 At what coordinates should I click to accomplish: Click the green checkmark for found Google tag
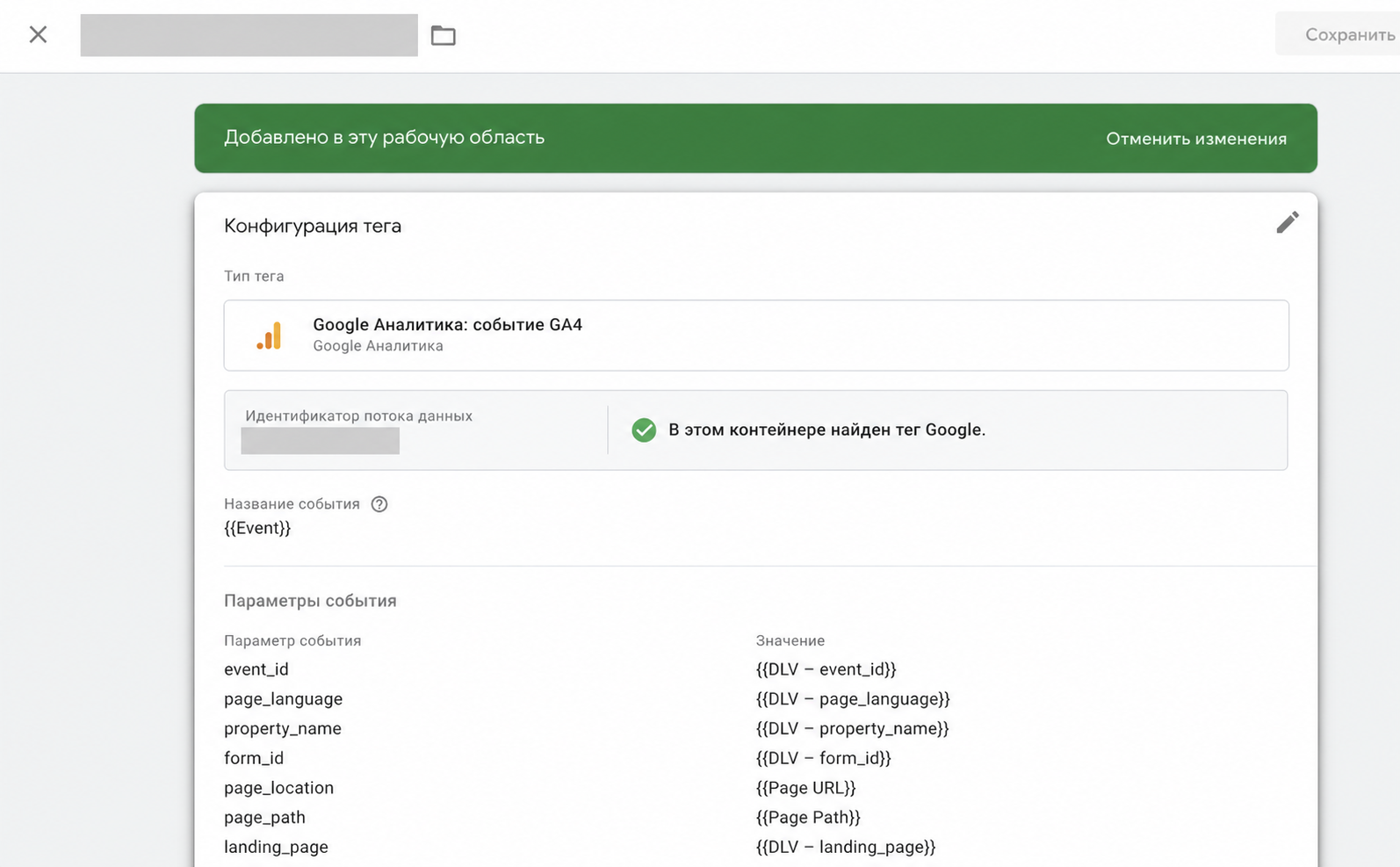pos(644,430)
